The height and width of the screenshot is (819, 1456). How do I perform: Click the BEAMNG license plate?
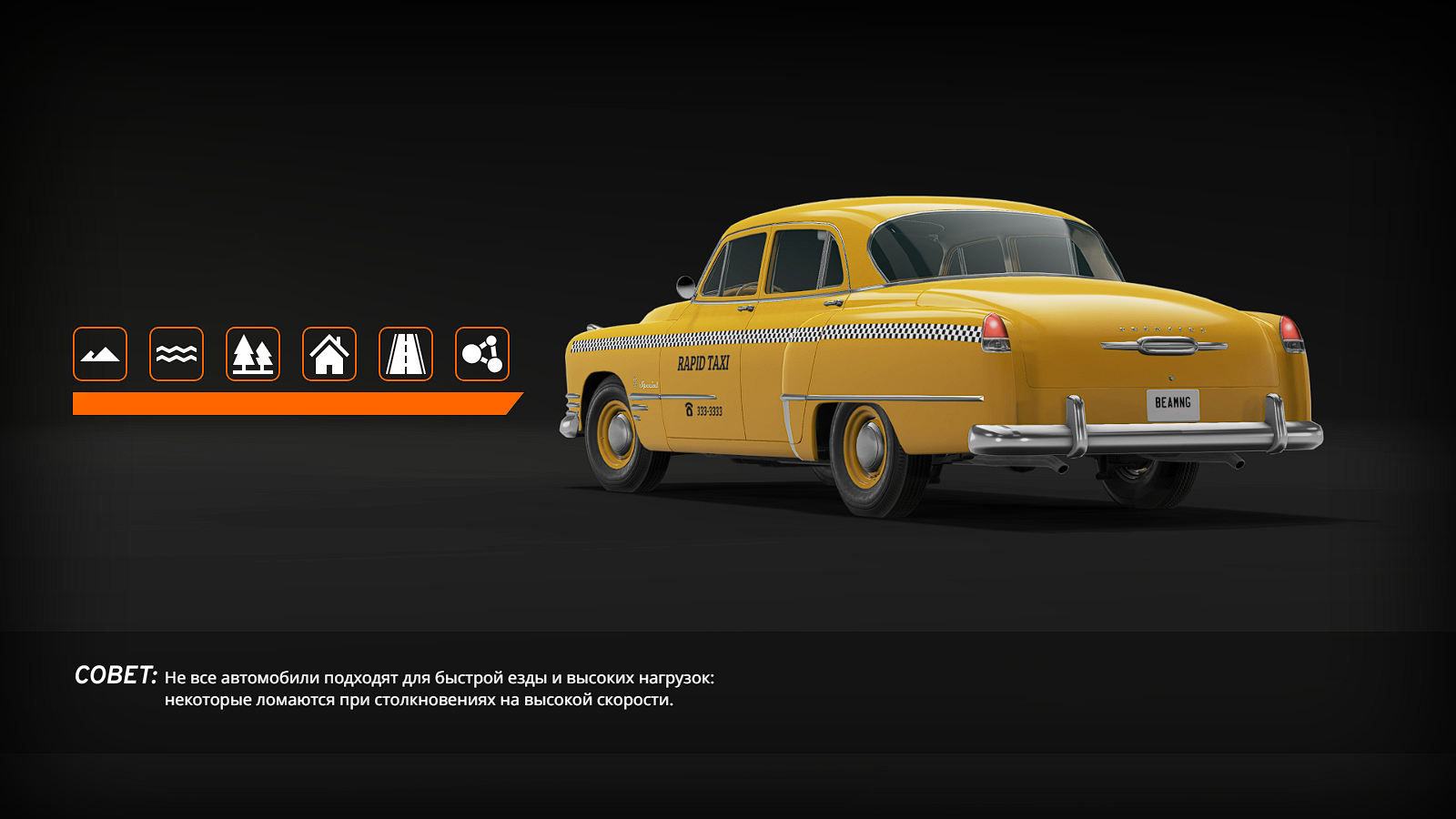pos(1173,404)
